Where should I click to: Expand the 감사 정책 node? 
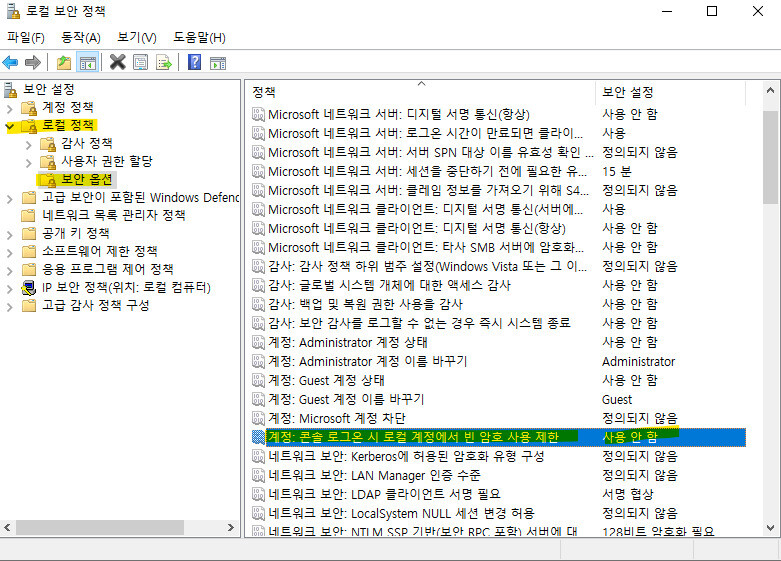[28, 144]
